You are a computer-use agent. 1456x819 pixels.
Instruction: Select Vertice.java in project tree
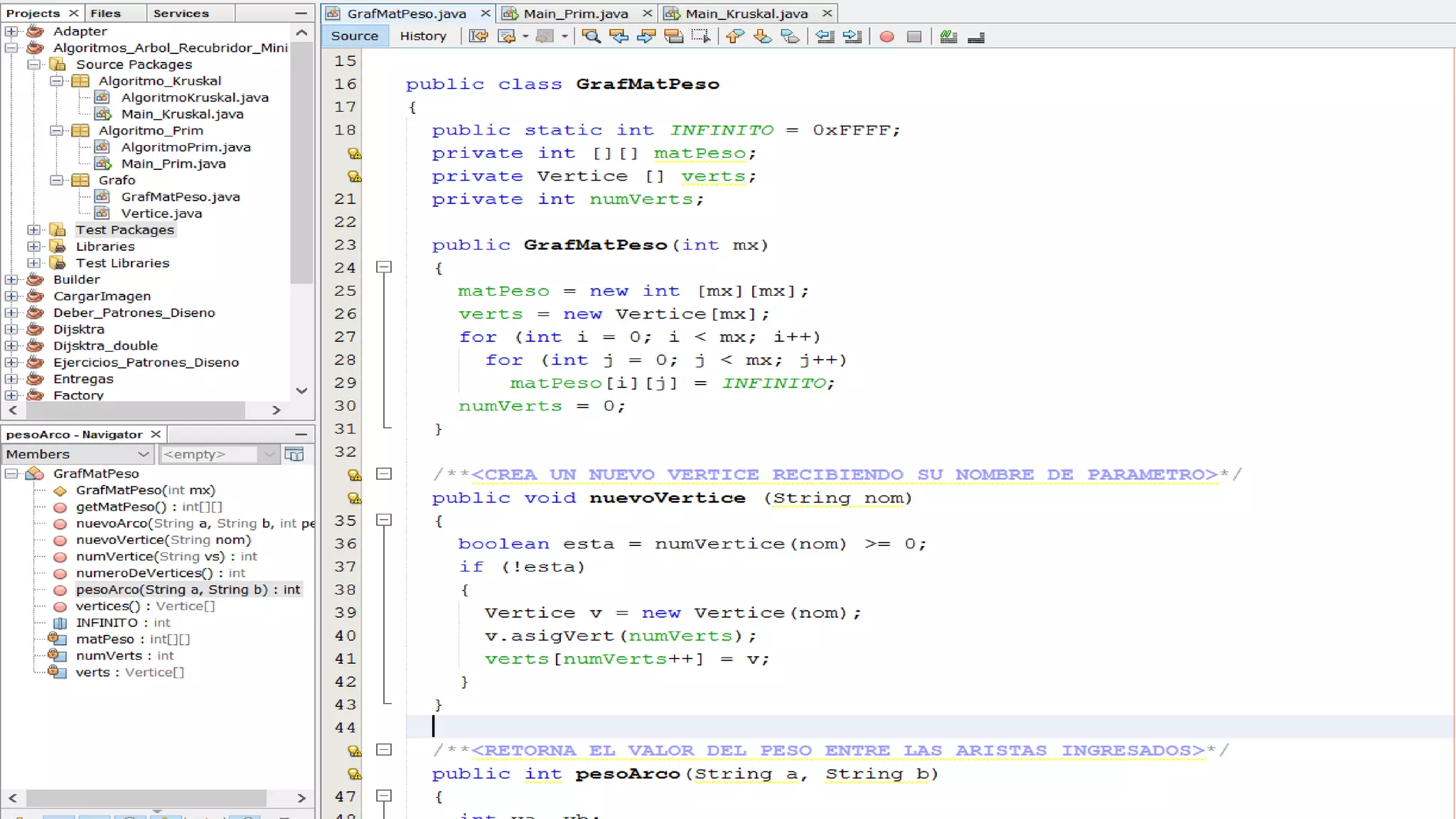point(161,213)
